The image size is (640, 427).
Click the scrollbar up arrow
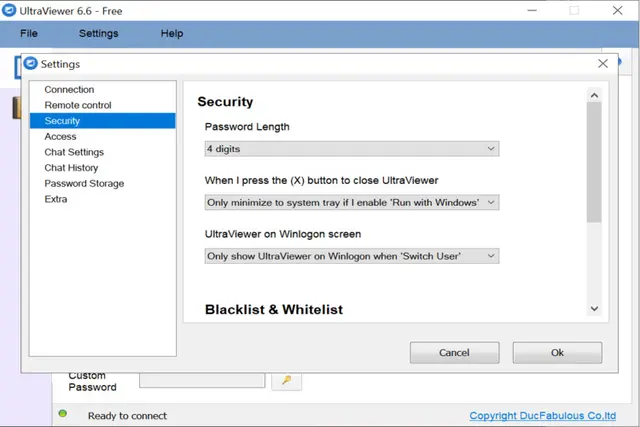(x=594, y=95)
